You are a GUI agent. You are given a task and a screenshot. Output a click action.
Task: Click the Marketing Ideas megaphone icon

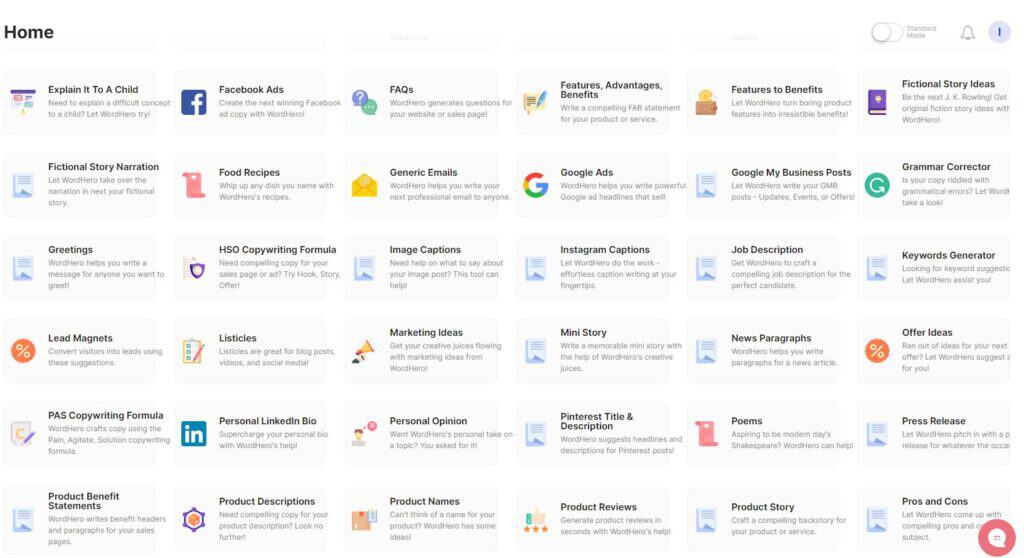(x=364, y=351)
